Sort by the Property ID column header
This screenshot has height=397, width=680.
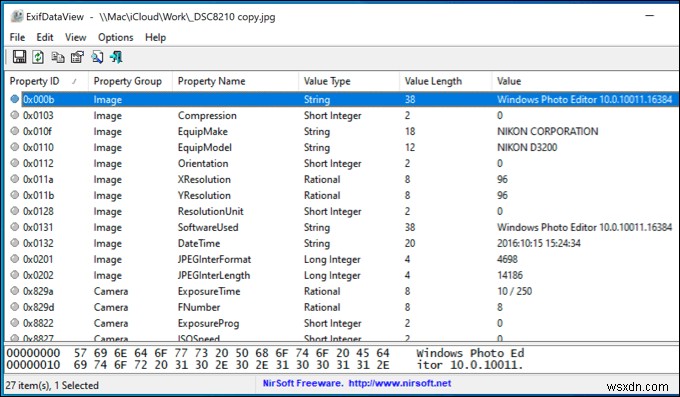(46, 81)
